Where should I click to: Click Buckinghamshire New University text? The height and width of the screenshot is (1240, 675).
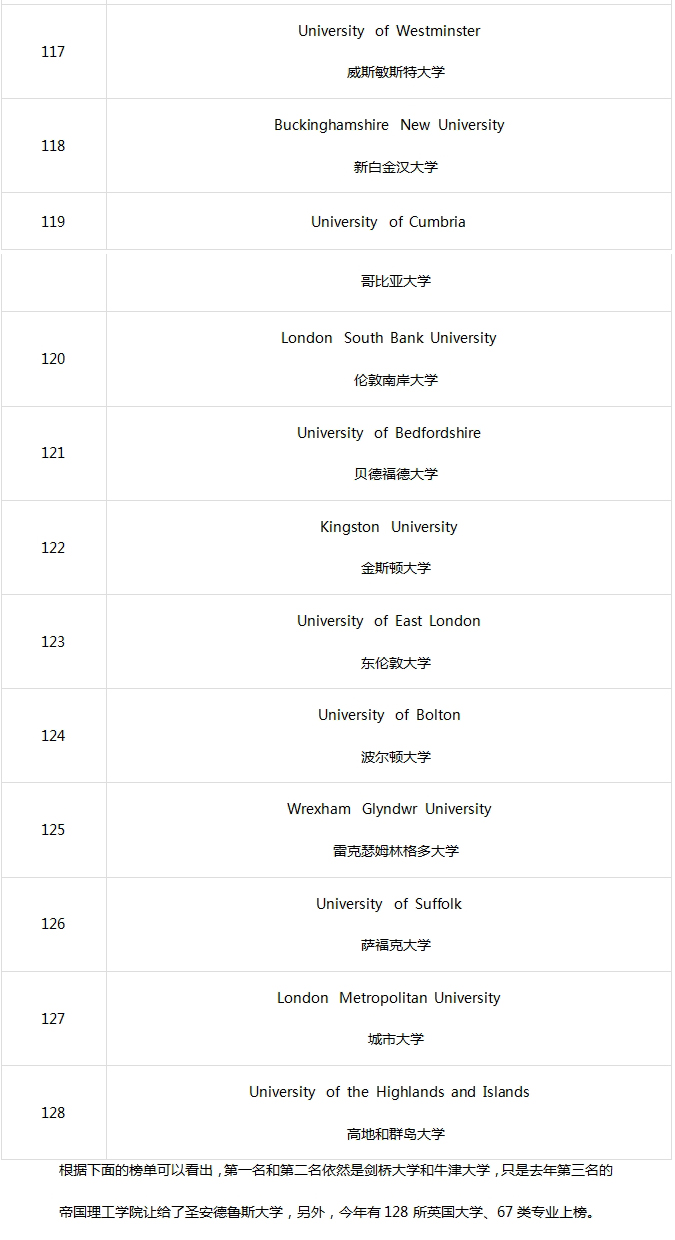point(389,125)
